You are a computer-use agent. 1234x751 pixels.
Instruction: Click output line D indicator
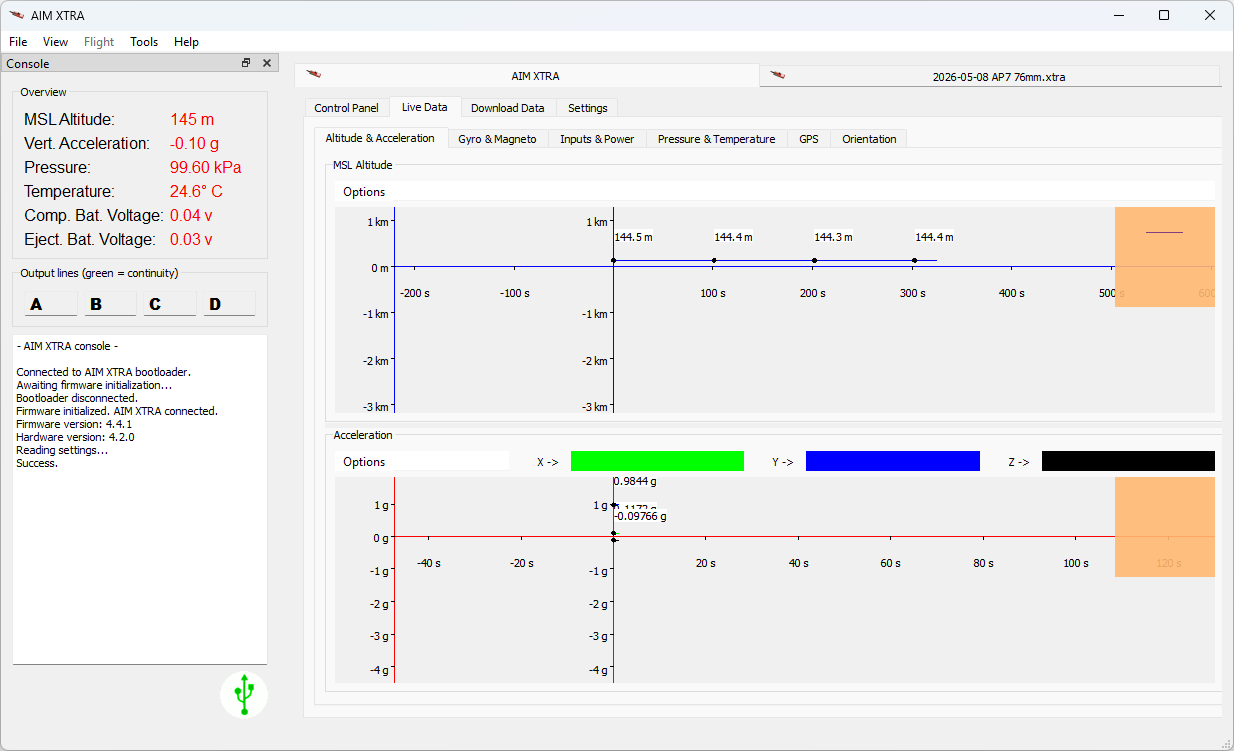click(x=229, y=304)
